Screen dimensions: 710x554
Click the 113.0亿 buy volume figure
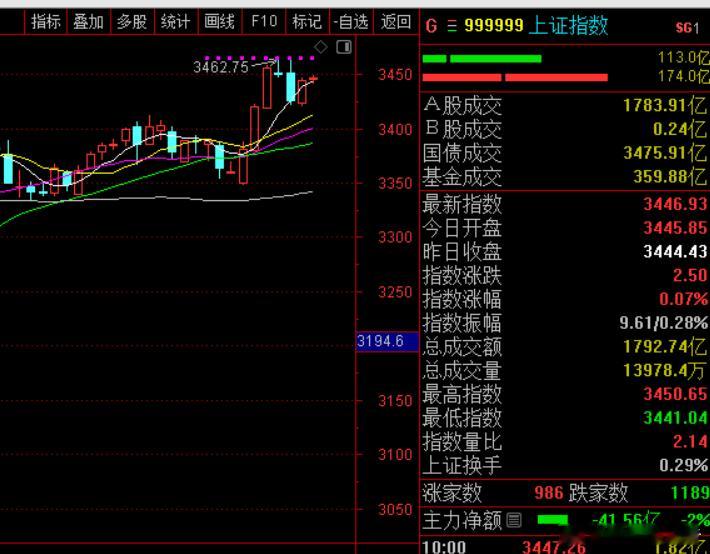click(684, 58)
